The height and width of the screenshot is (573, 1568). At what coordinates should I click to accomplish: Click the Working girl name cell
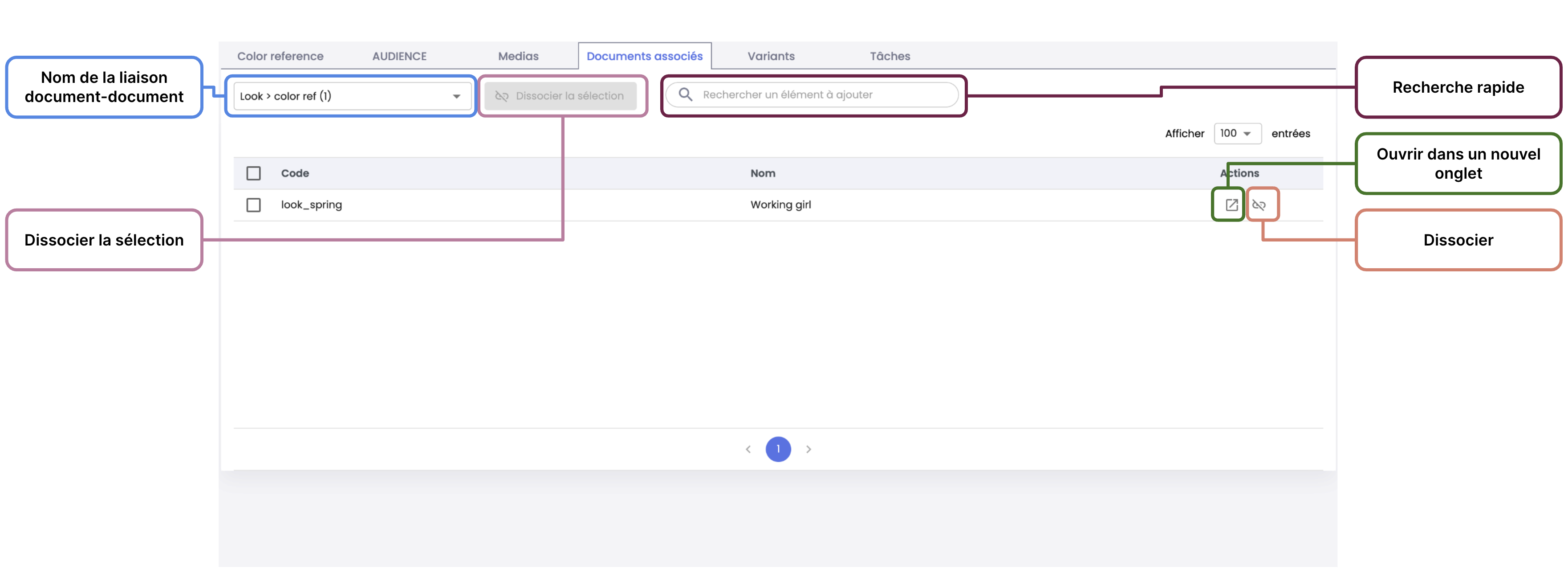point(780,205)
